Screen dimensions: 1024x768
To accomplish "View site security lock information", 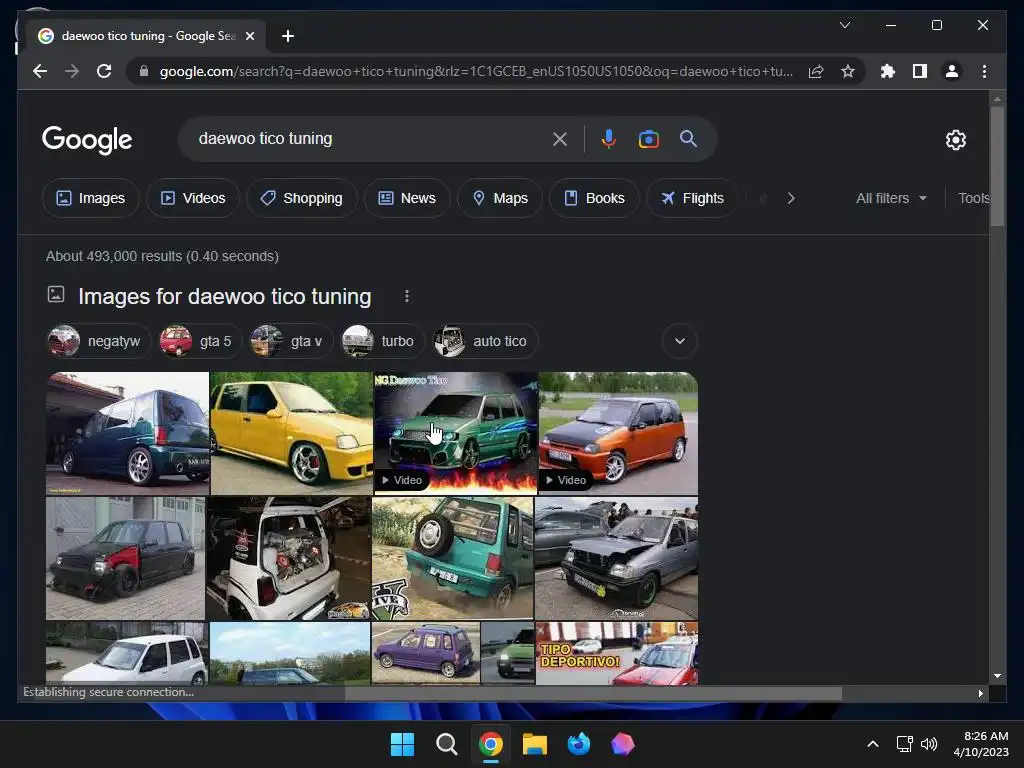I will click(x=144, y=71).
